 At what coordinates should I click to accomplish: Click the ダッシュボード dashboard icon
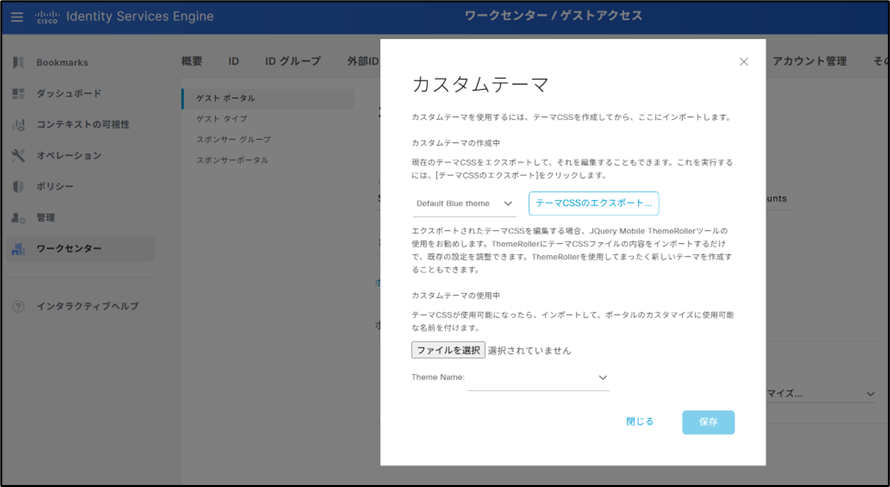18,94
